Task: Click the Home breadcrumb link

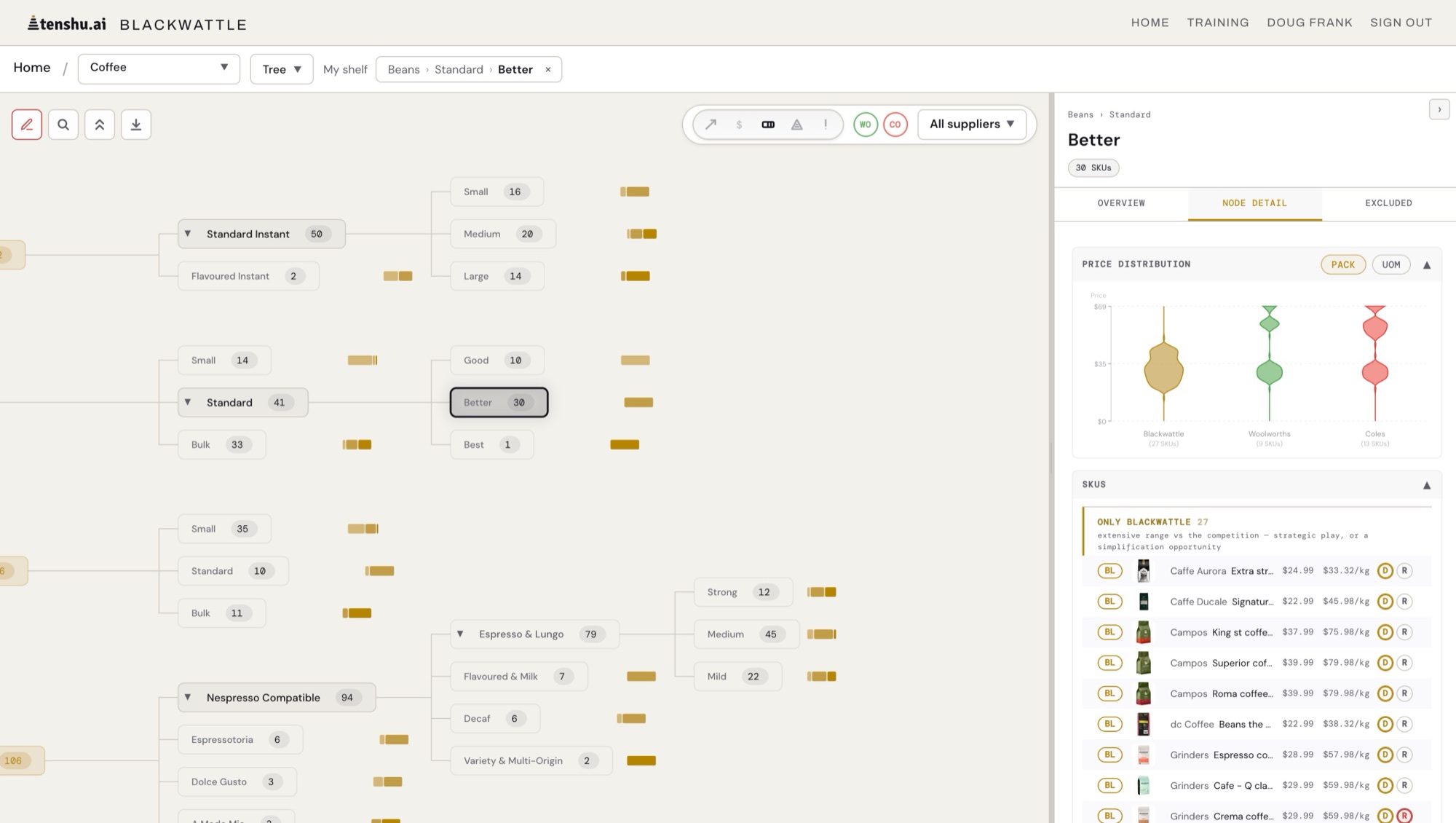Action: pos(32,68)
